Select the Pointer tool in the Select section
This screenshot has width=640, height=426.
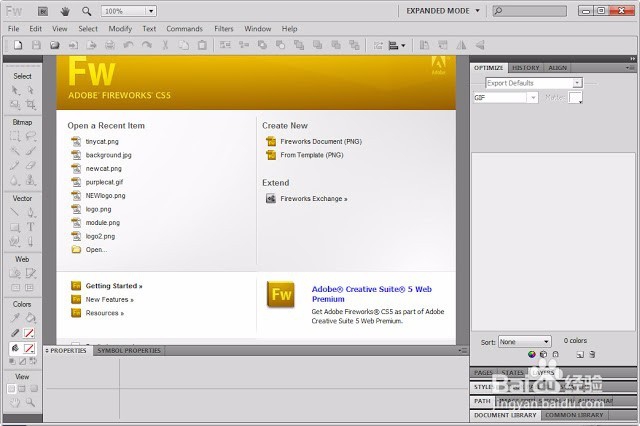[x=15, y=90]
